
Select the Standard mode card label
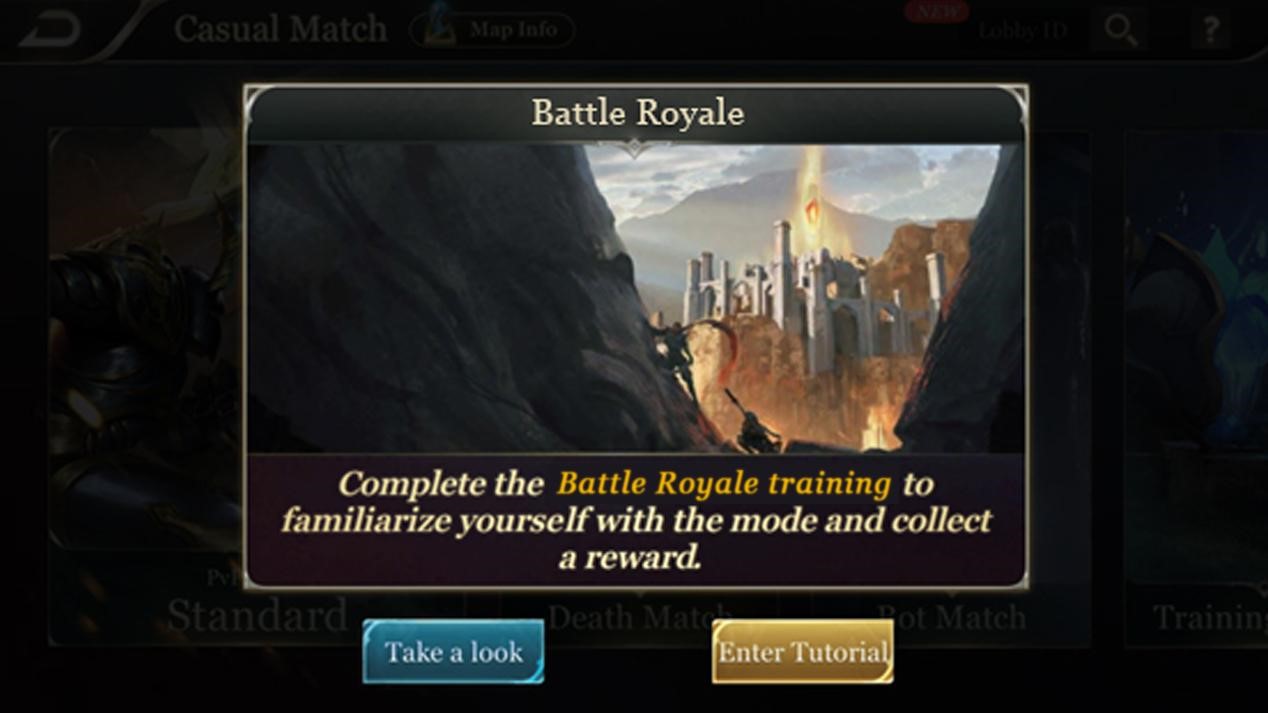257,614
